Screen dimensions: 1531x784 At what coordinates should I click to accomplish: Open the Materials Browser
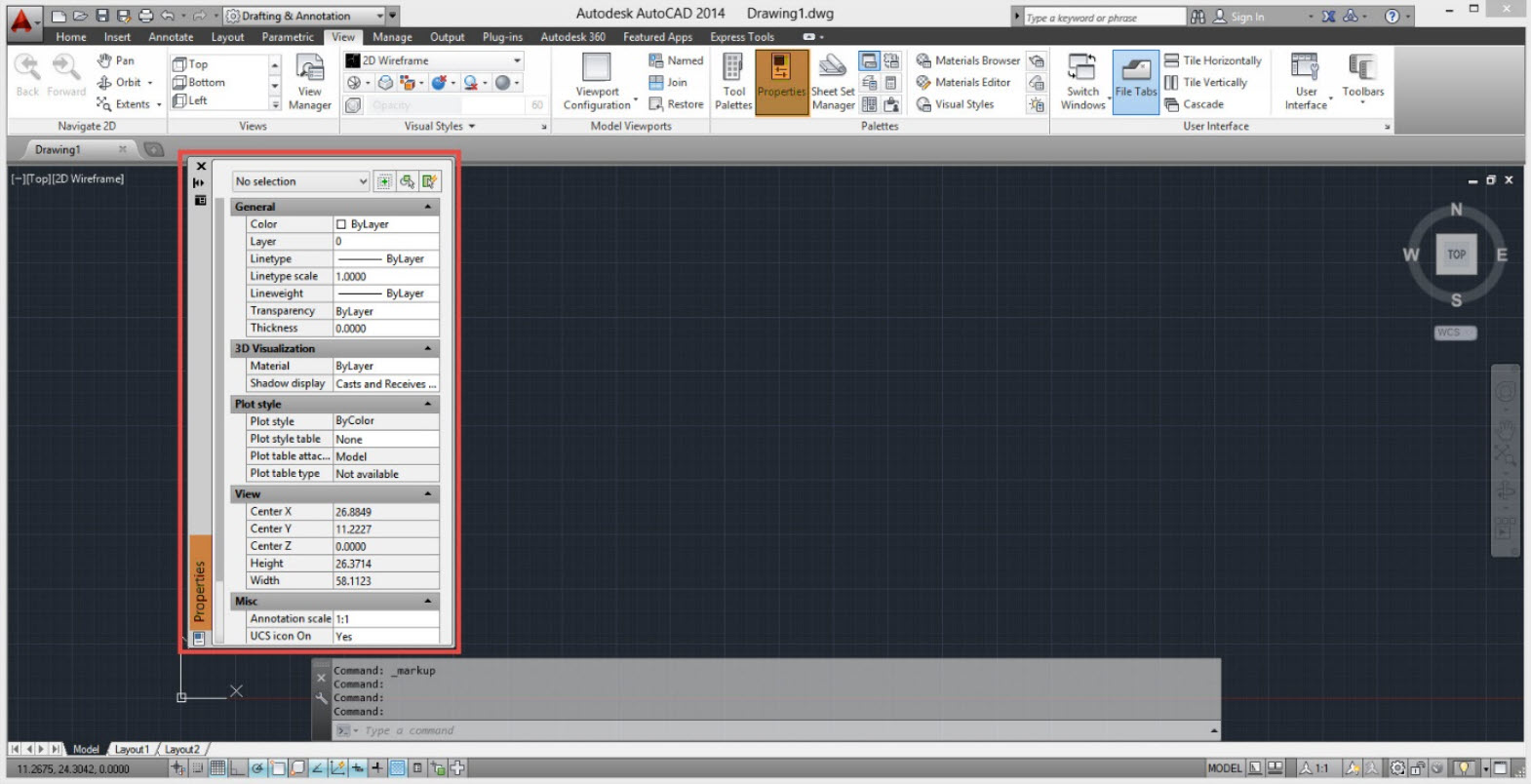[967, 60]
